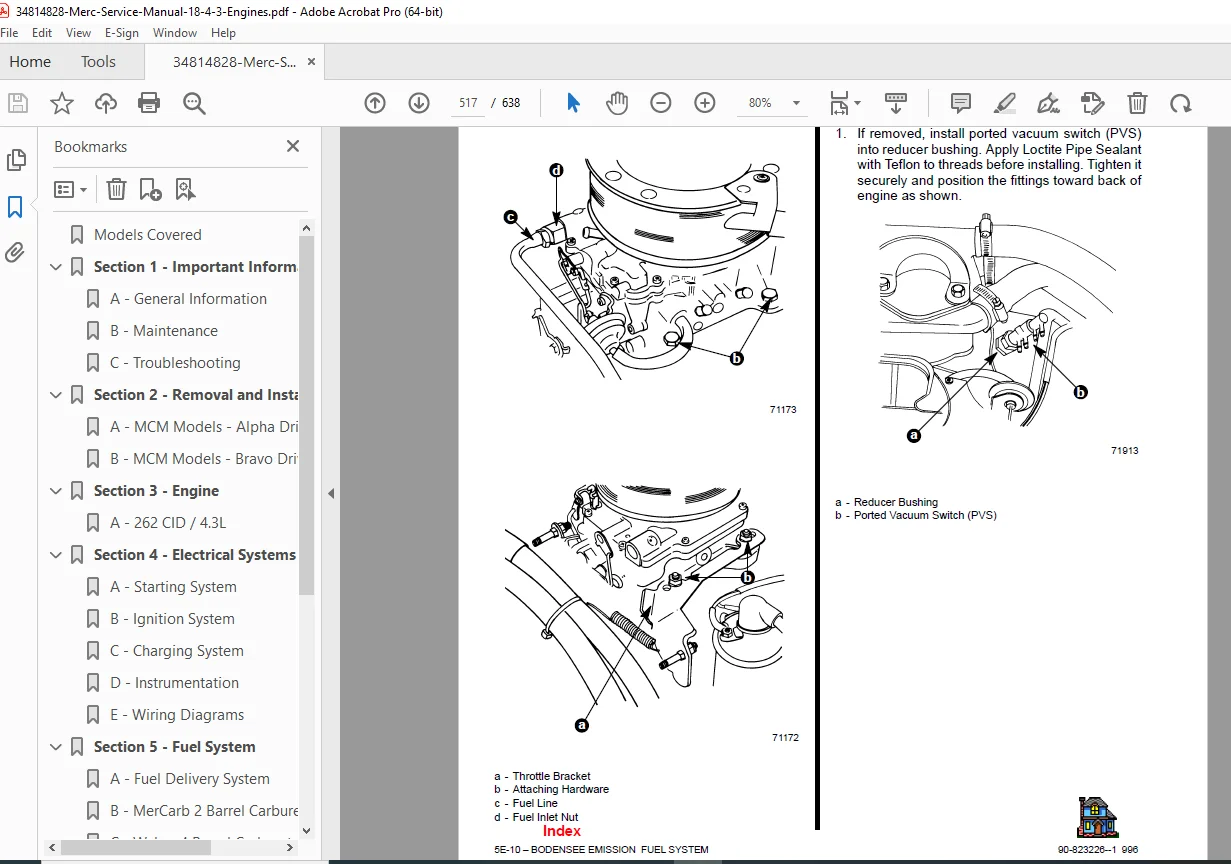Screen dimensions: 1231x864
Task: Open the Help menu
Action: [x=223, y=33]
